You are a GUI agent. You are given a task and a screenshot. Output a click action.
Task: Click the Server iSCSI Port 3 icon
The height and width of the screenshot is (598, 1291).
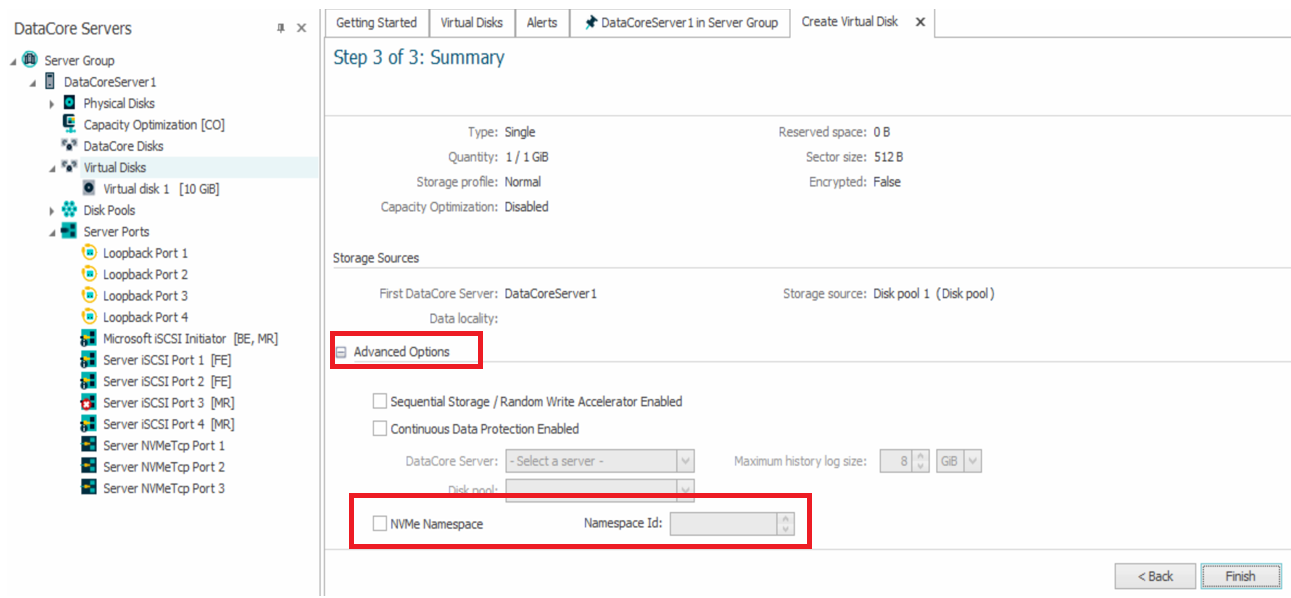click(89, 402)
